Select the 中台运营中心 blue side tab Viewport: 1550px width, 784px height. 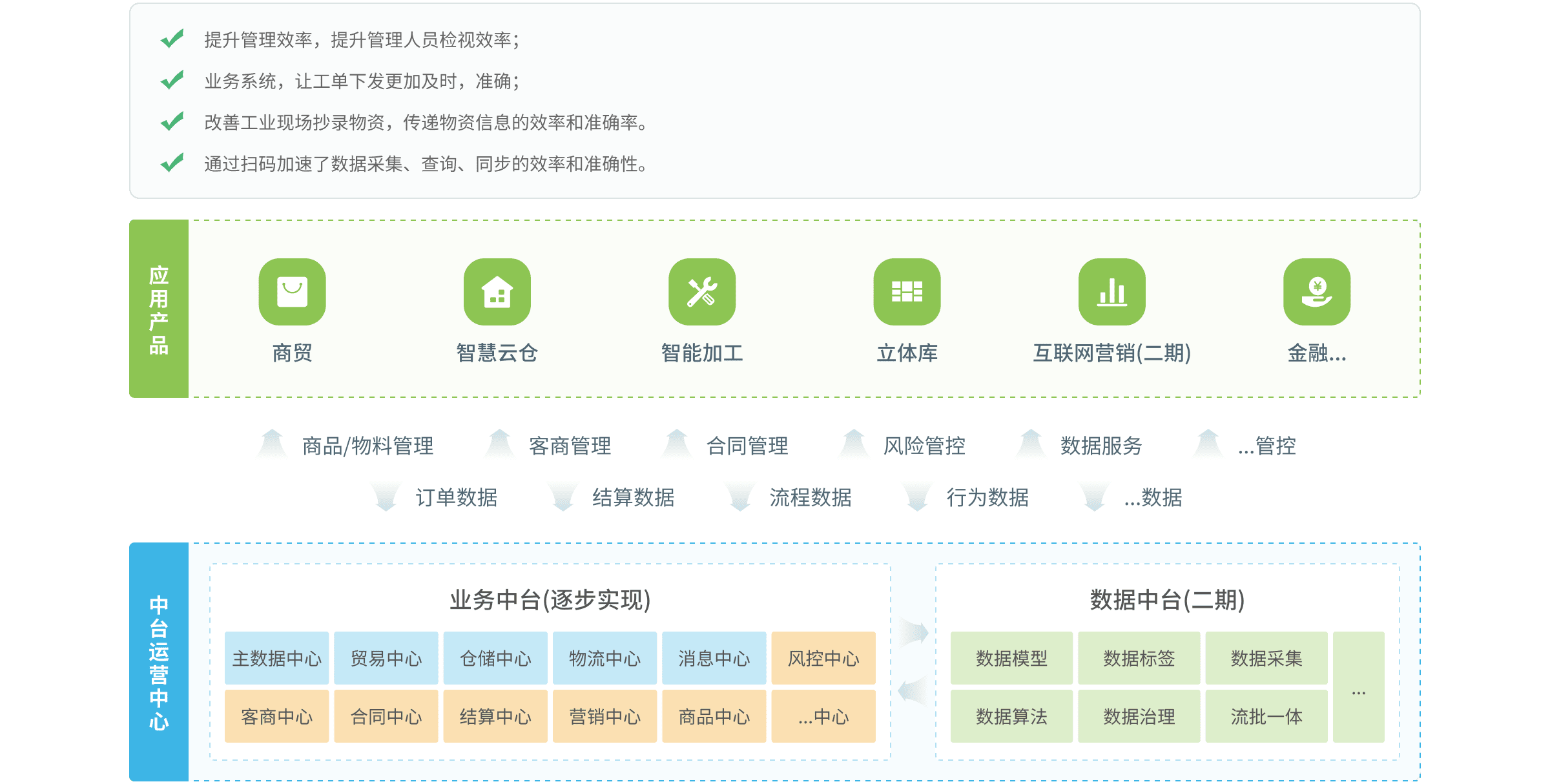[159, 662]
